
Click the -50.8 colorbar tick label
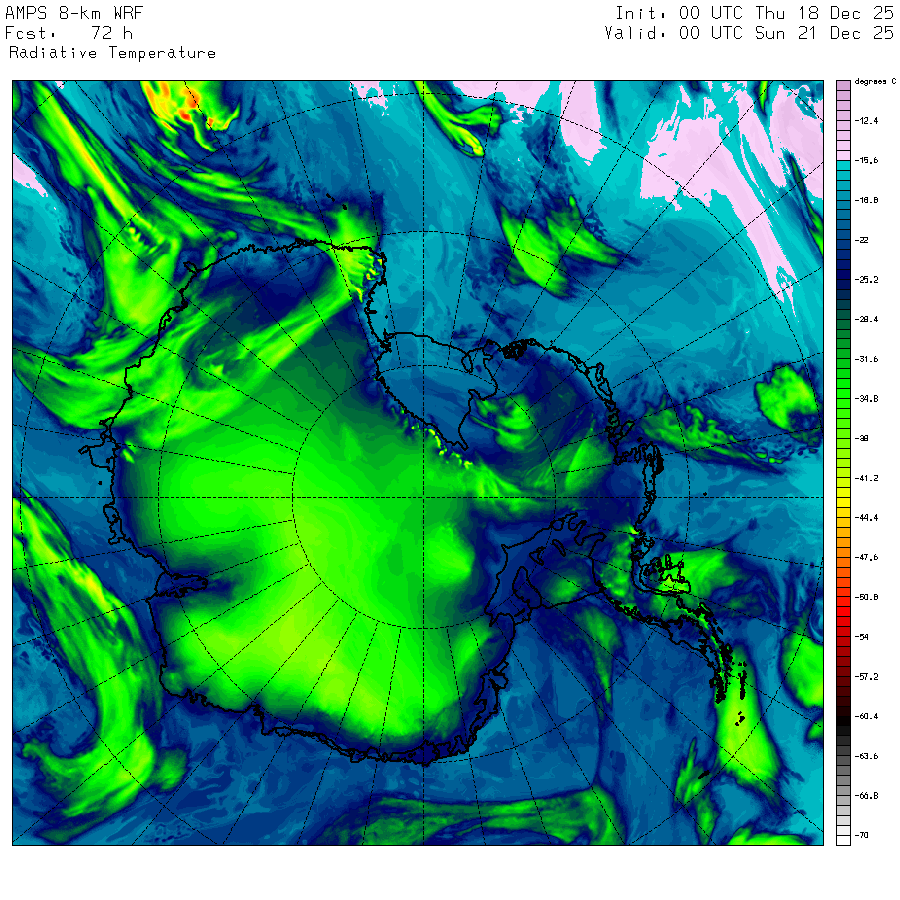tap(866, 597)
